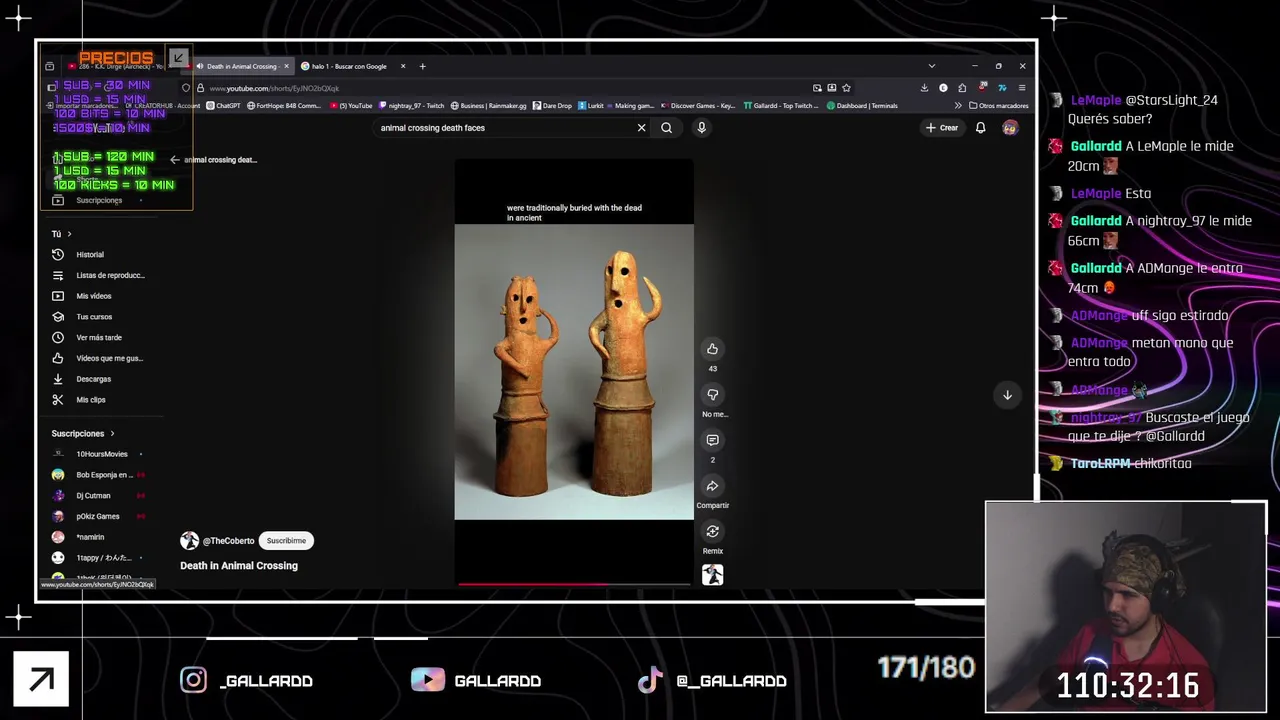The width and height of the screenshot is (1280, 720).
Task: Open ChatGPT bookmark
Action: tap(224, 106)
